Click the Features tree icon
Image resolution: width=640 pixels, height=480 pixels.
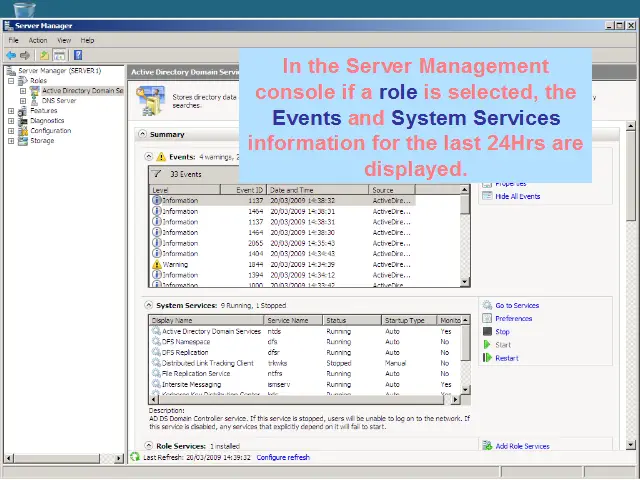23,111
